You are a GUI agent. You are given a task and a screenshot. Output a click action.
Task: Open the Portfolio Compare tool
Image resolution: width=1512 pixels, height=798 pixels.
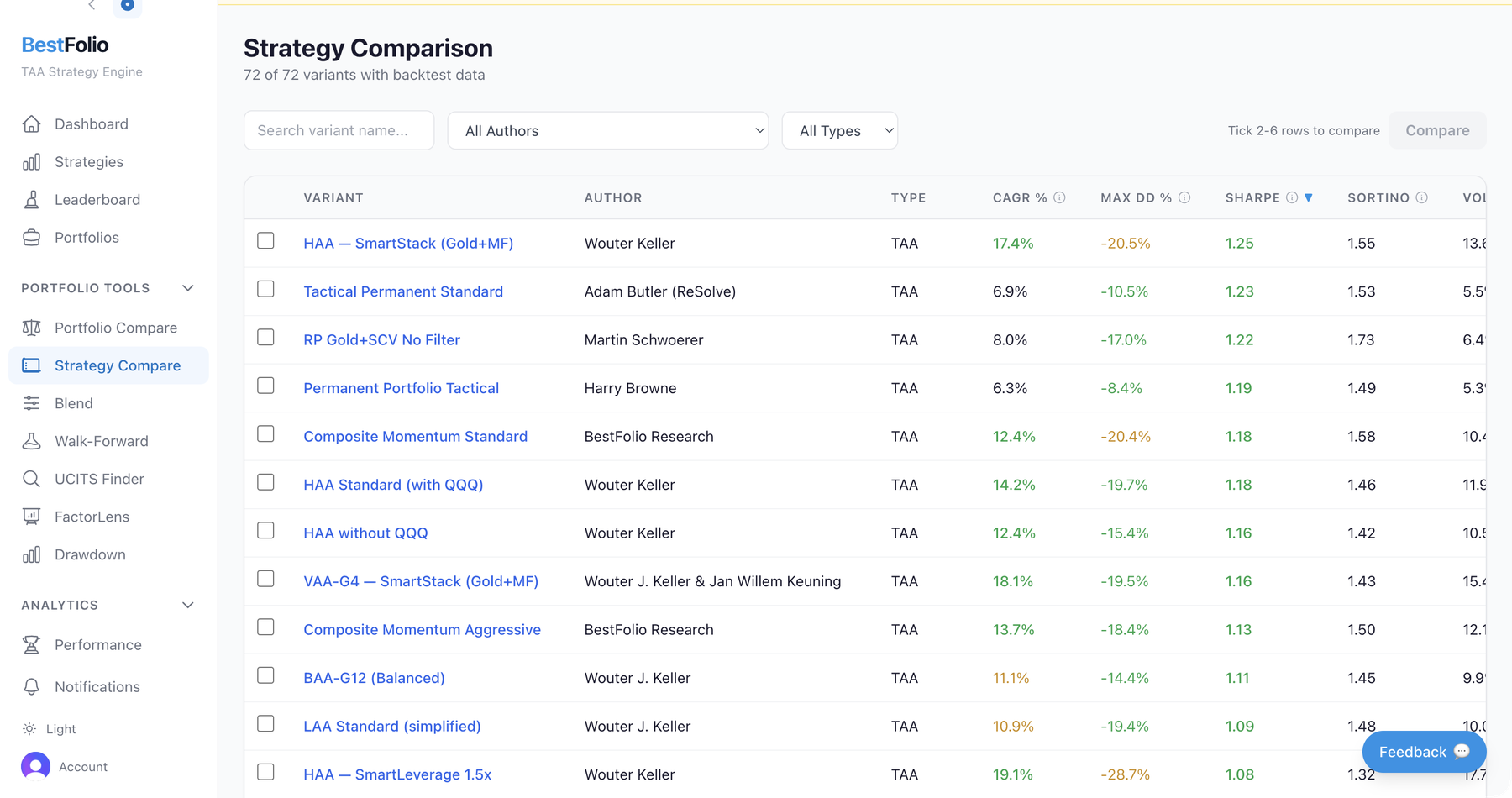115,328
